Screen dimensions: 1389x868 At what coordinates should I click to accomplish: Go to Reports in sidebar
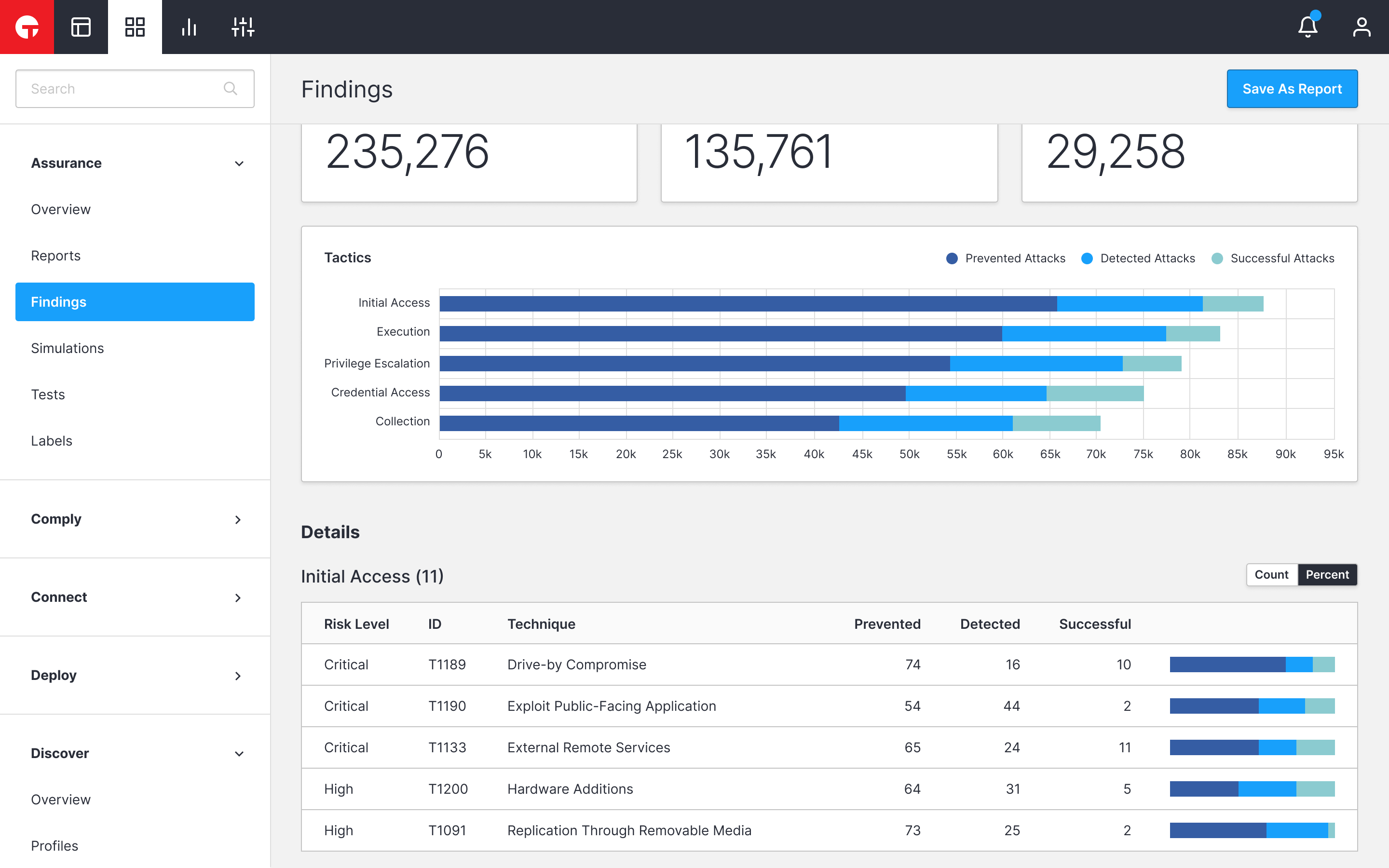point(55,256)
